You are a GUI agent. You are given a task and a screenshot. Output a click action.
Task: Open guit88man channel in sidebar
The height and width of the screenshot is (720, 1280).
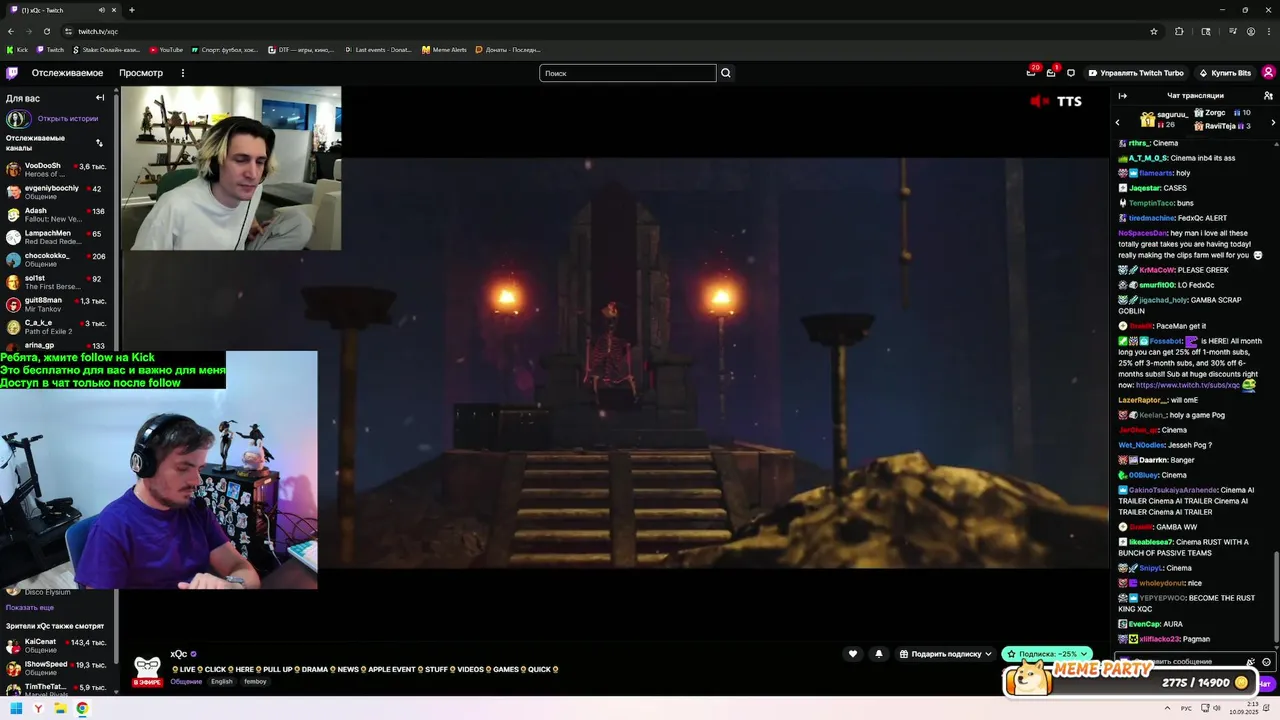59,304
